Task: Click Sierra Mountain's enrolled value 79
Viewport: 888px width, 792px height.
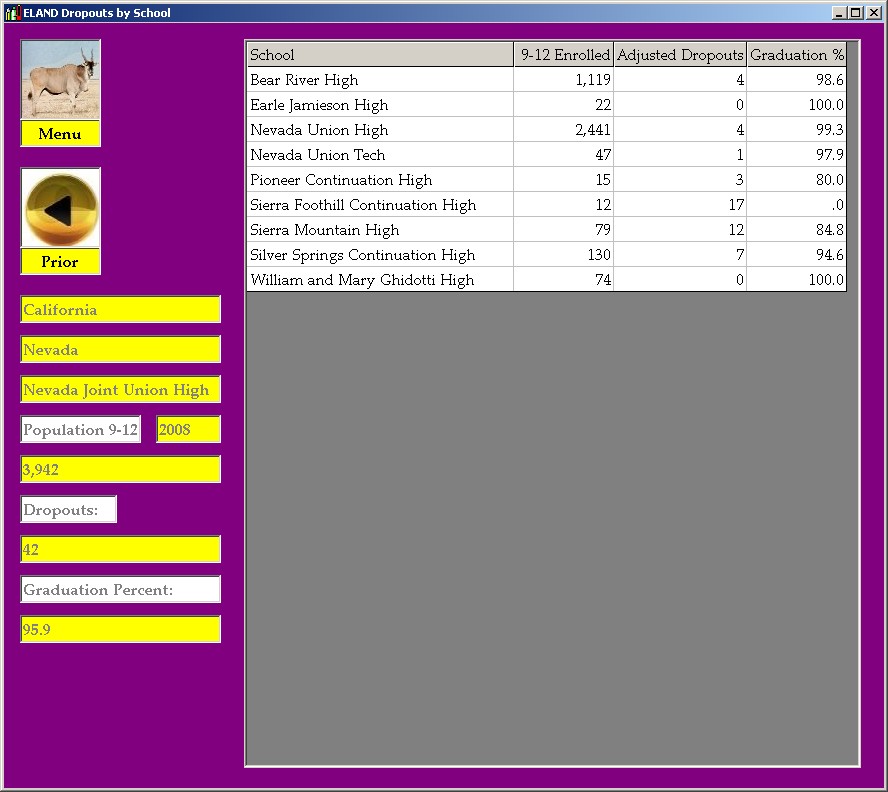Action: [603, 229]
